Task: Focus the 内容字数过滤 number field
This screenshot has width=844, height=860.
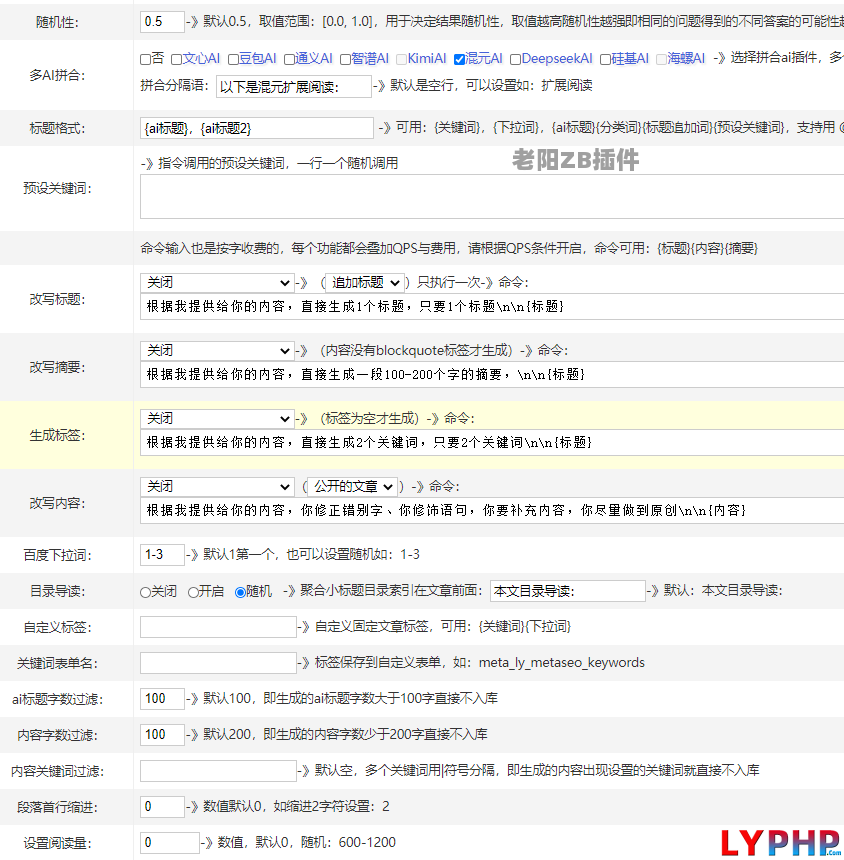Action: (x=162, y=735)
